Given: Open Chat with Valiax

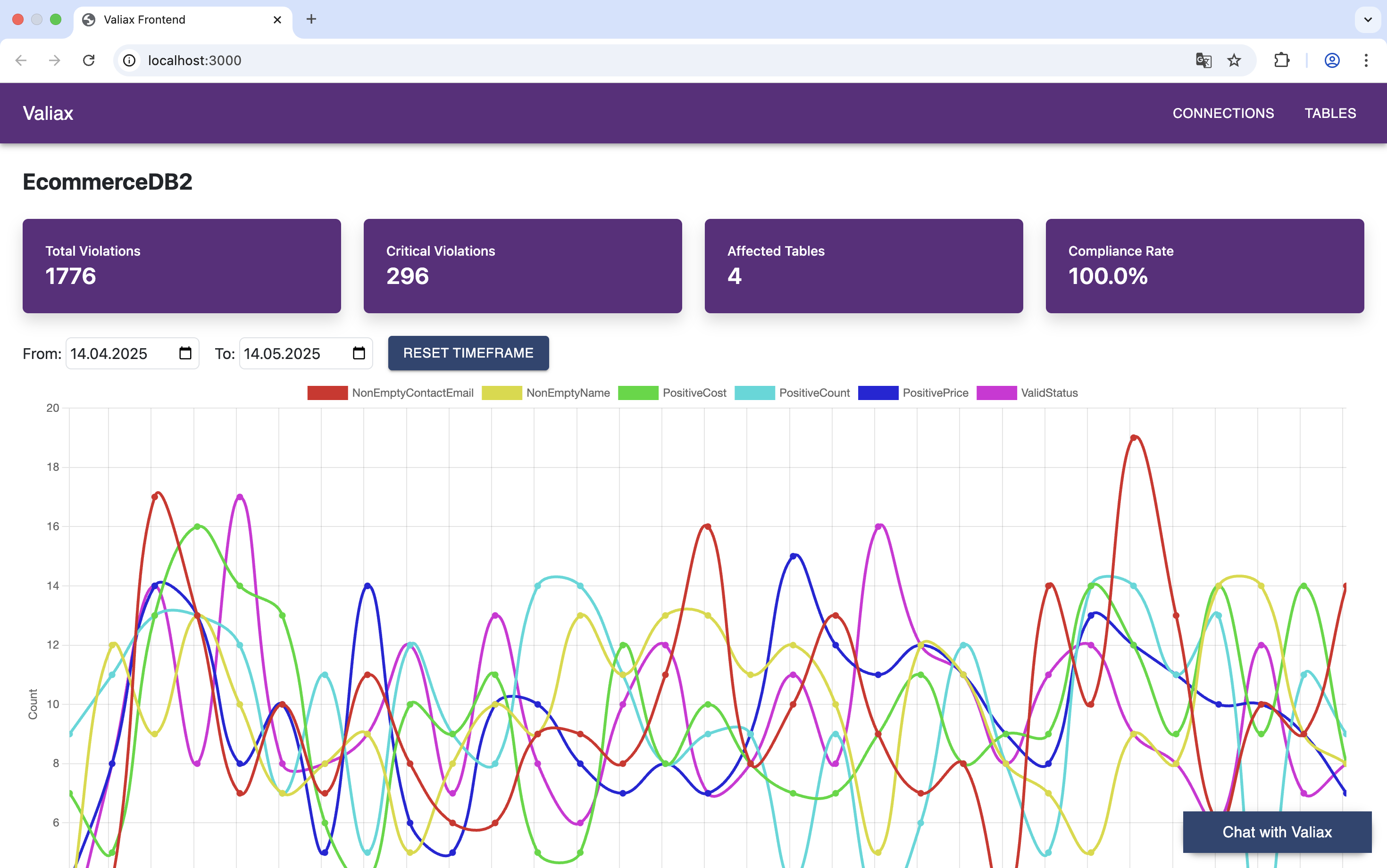Looking at the screenshot, I should coord(1278,831).
